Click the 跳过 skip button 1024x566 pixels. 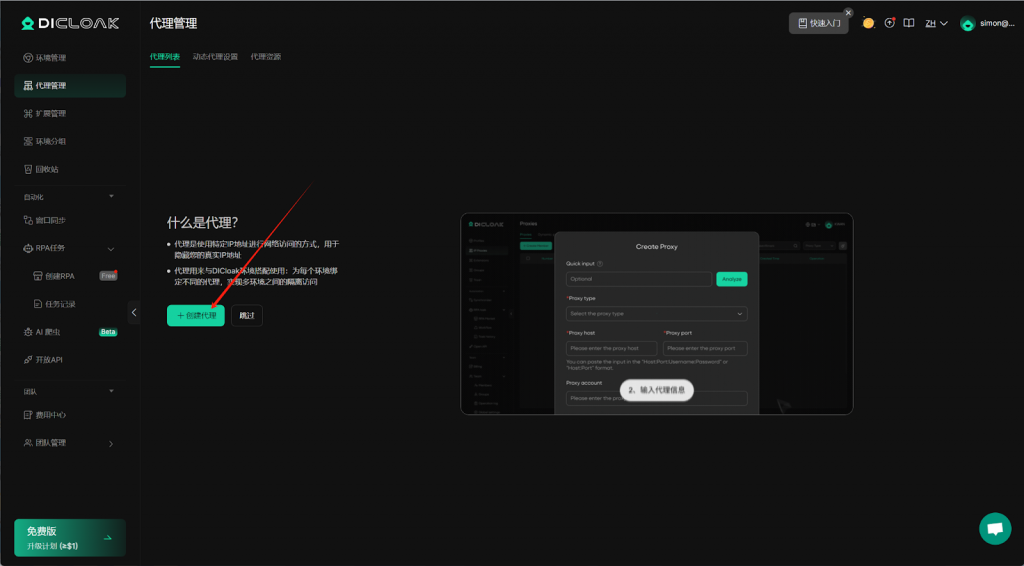(x=247, y=315)
